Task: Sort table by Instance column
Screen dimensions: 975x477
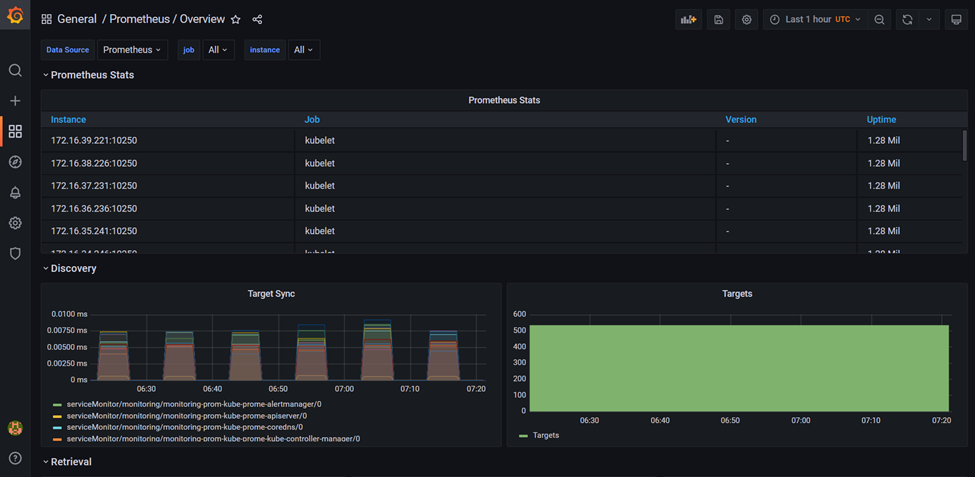Action: click(x=68, y=119)
